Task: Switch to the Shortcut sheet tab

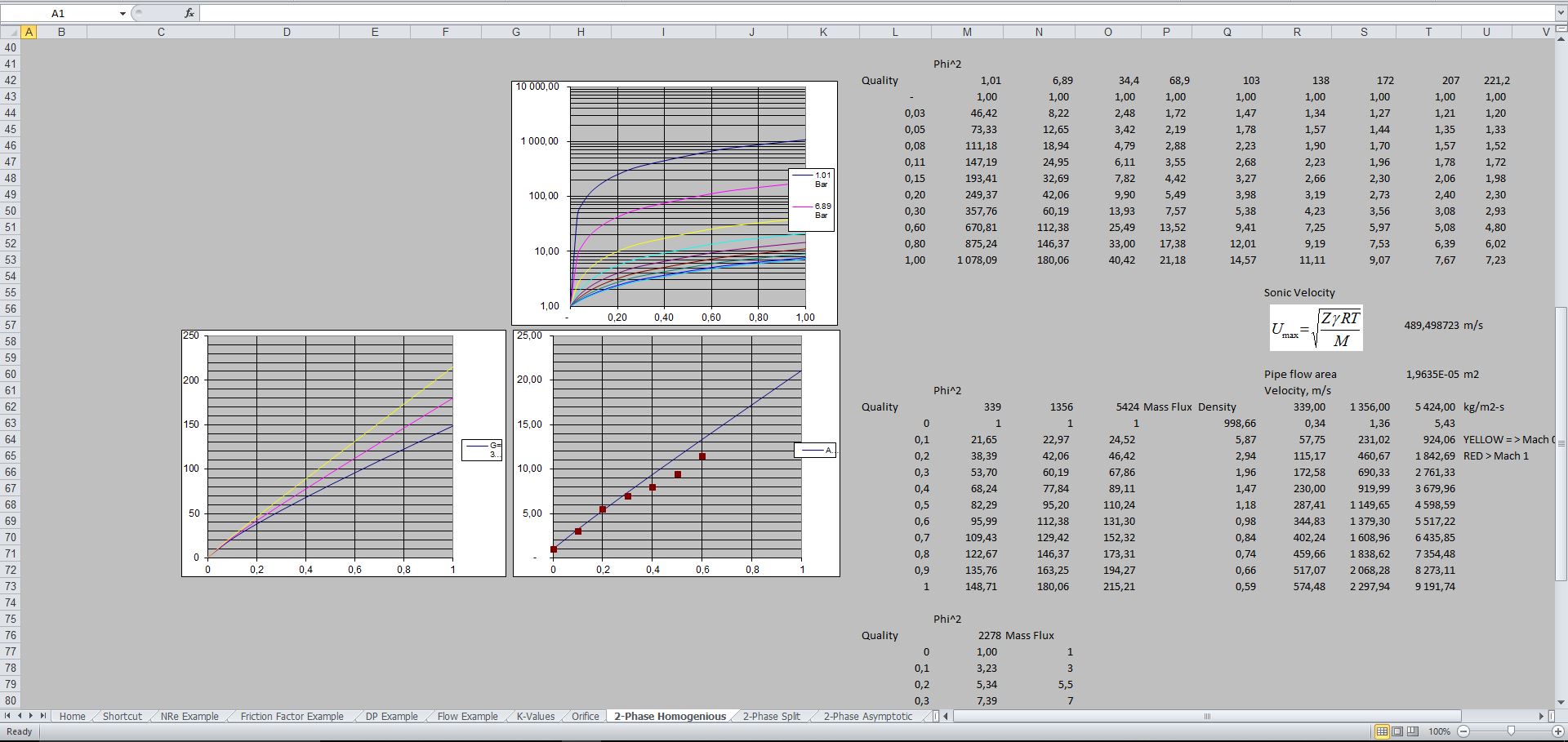Action: [x=122, y=716]
